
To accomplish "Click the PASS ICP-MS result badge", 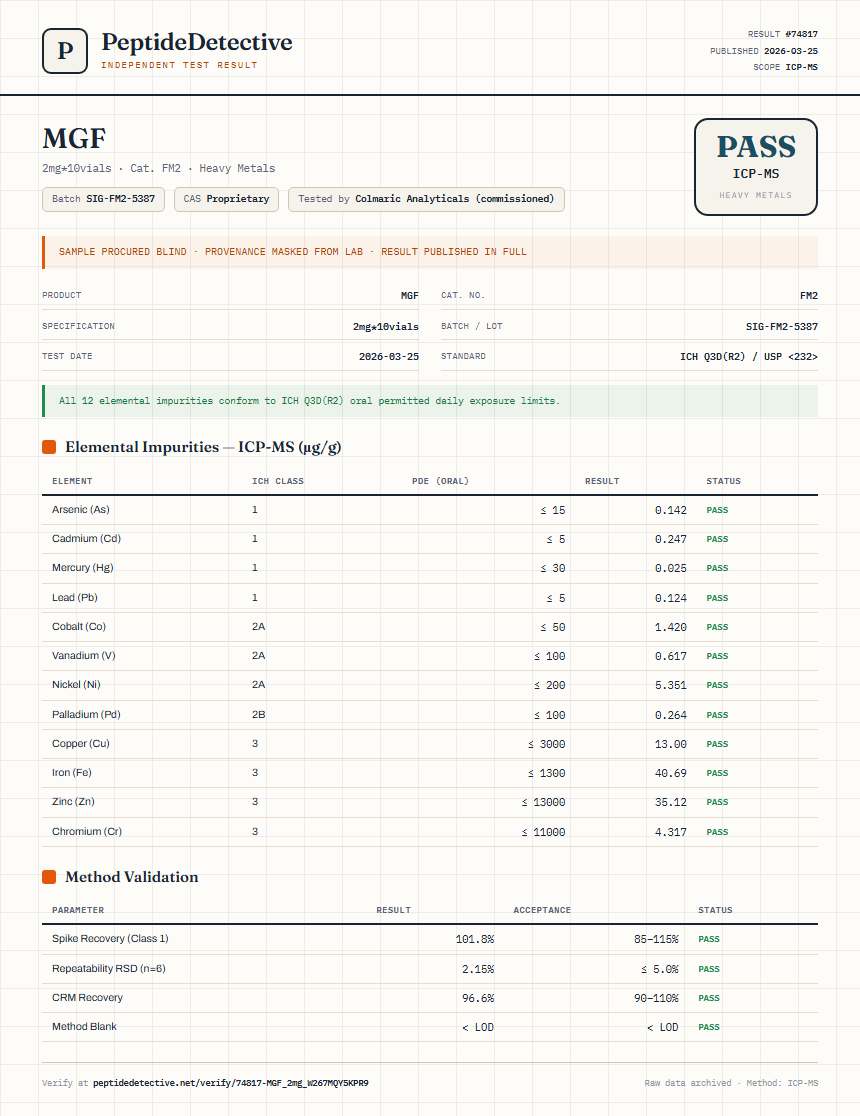I will (x=755, y=167).
